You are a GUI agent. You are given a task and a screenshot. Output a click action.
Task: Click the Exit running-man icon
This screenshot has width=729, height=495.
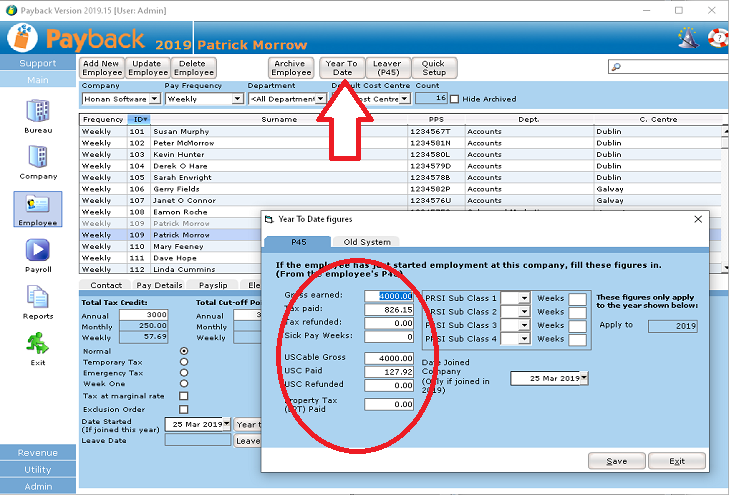(38, 343)
